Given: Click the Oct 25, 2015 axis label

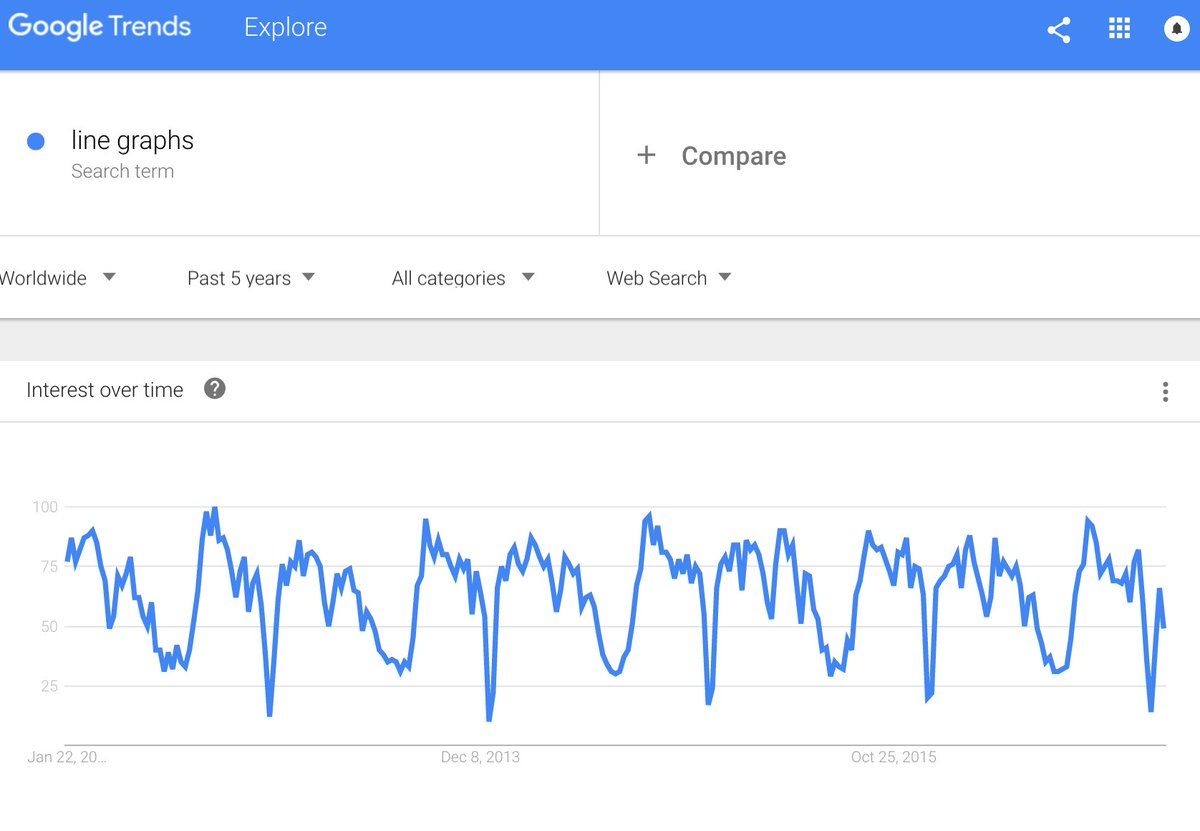Looking at the screenshot, I should pos(894,757).
